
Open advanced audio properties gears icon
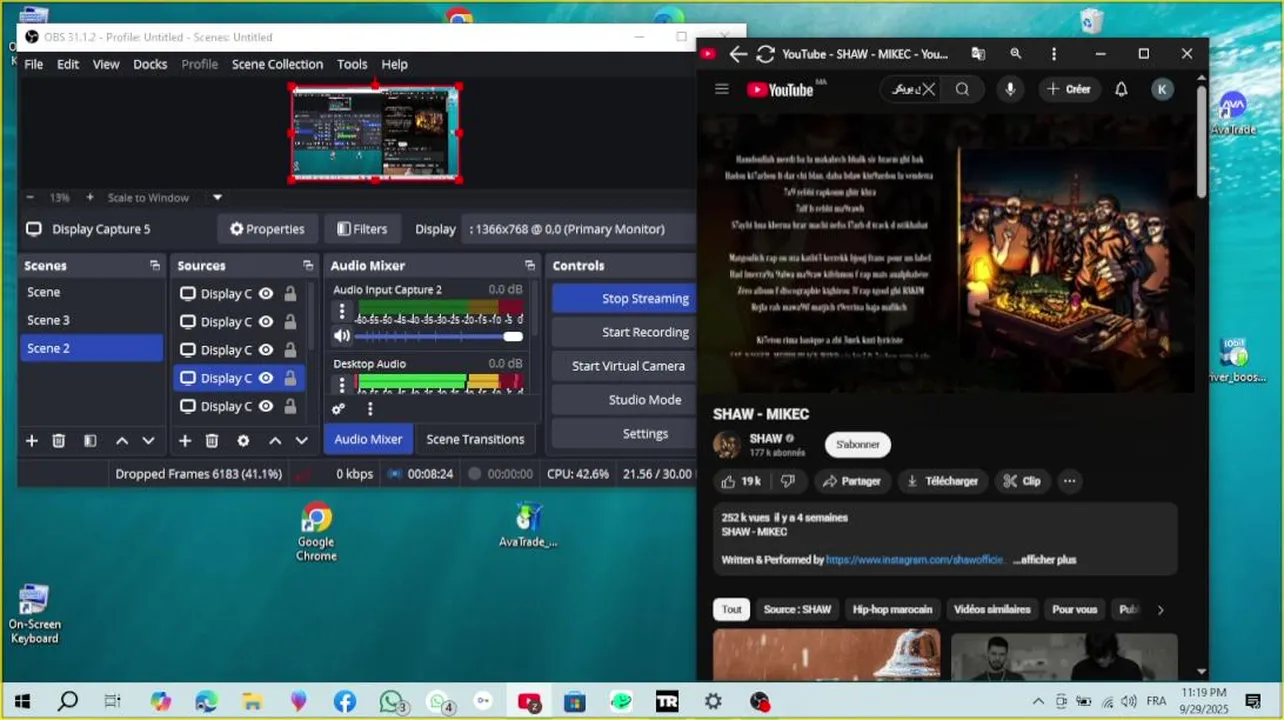click(x=339, y=409)
